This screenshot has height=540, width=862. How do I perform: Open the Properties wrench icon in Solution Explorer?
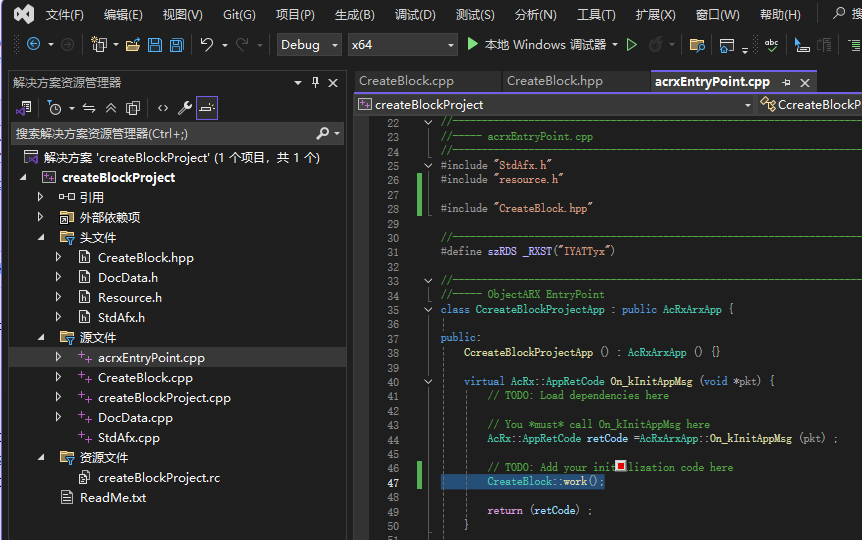coord(185,108)
